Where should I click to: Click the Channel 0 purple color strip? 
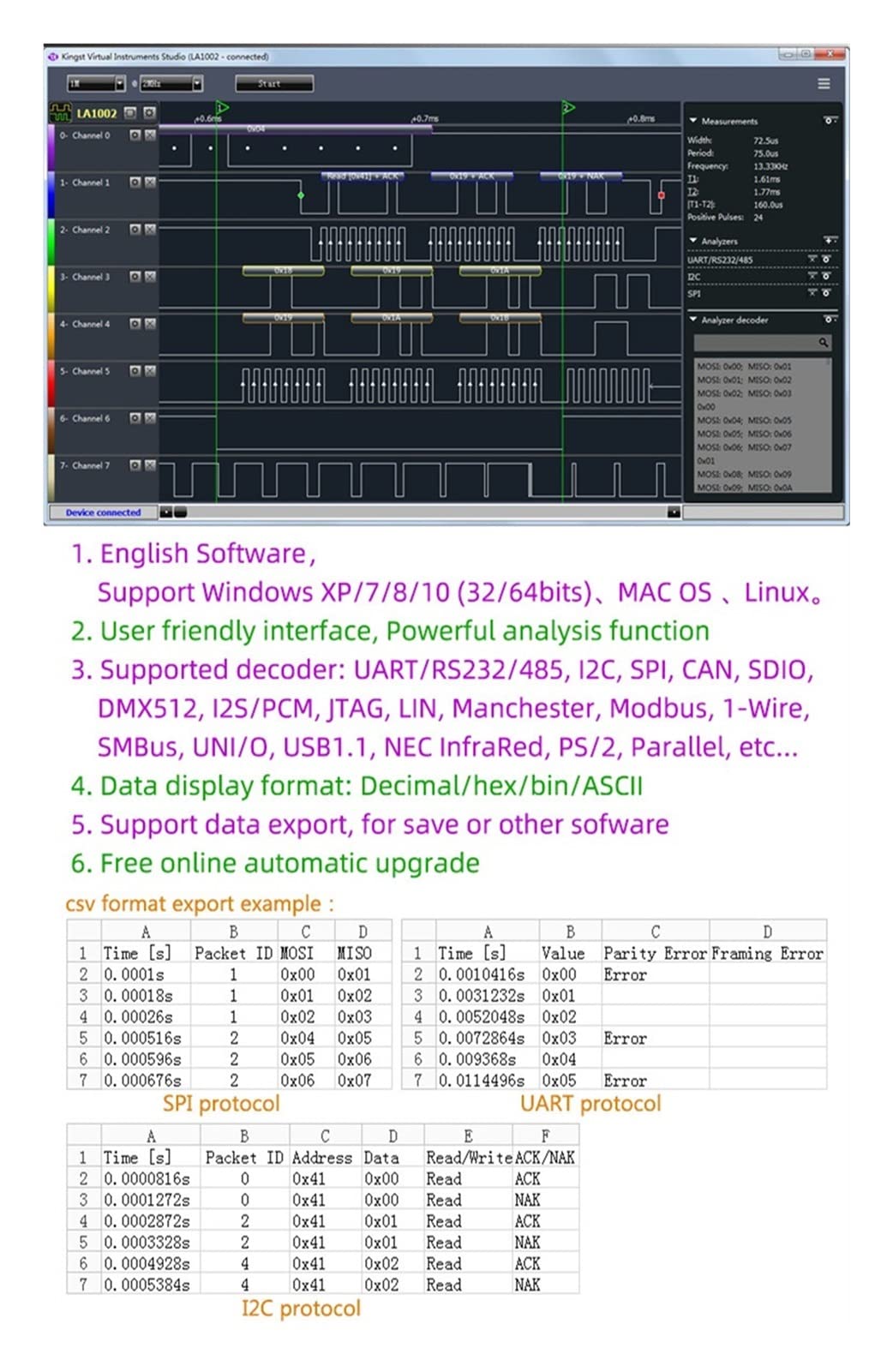(51, 147)
